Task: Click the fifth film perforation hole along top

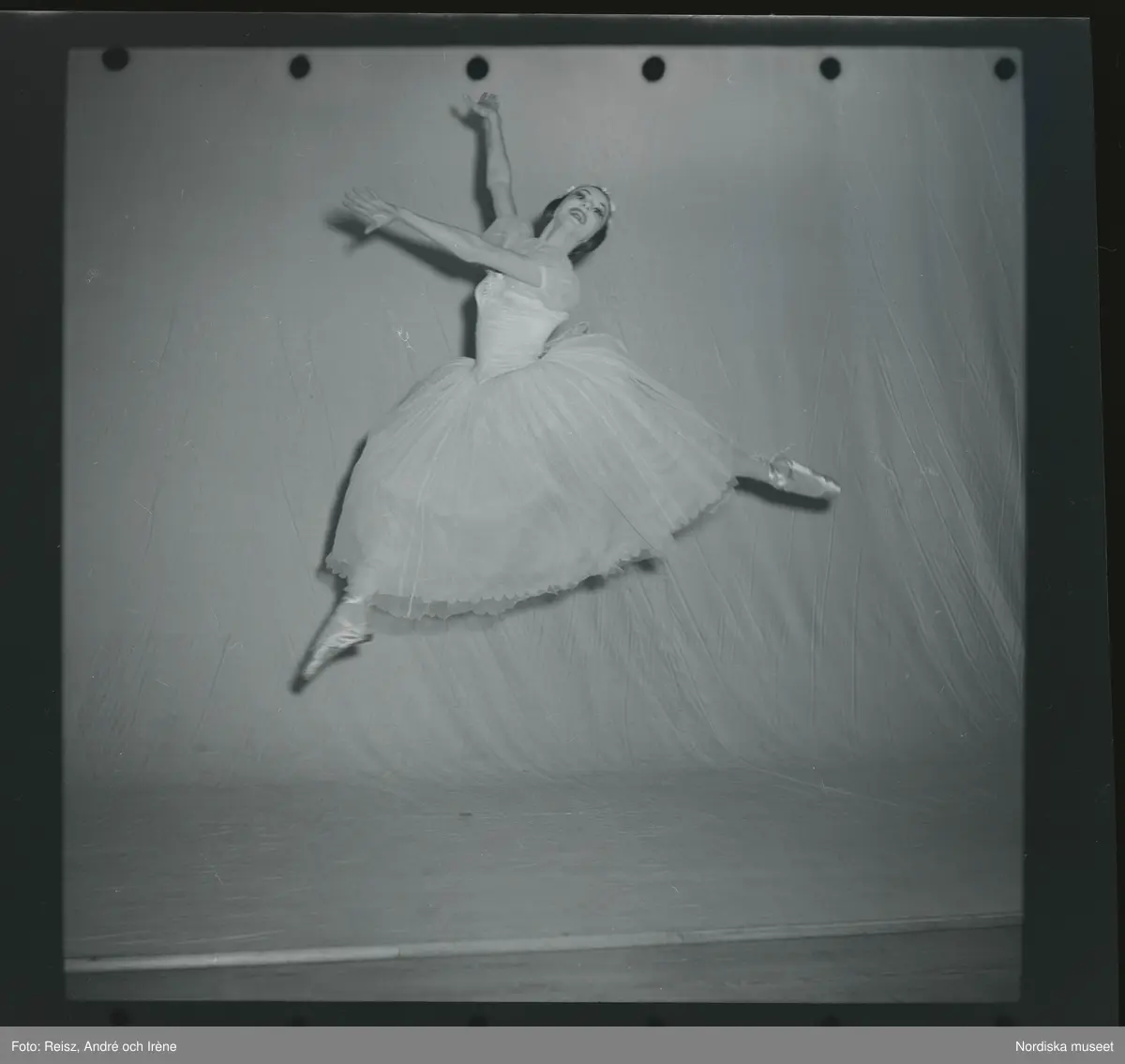Action: coord(830,68)
